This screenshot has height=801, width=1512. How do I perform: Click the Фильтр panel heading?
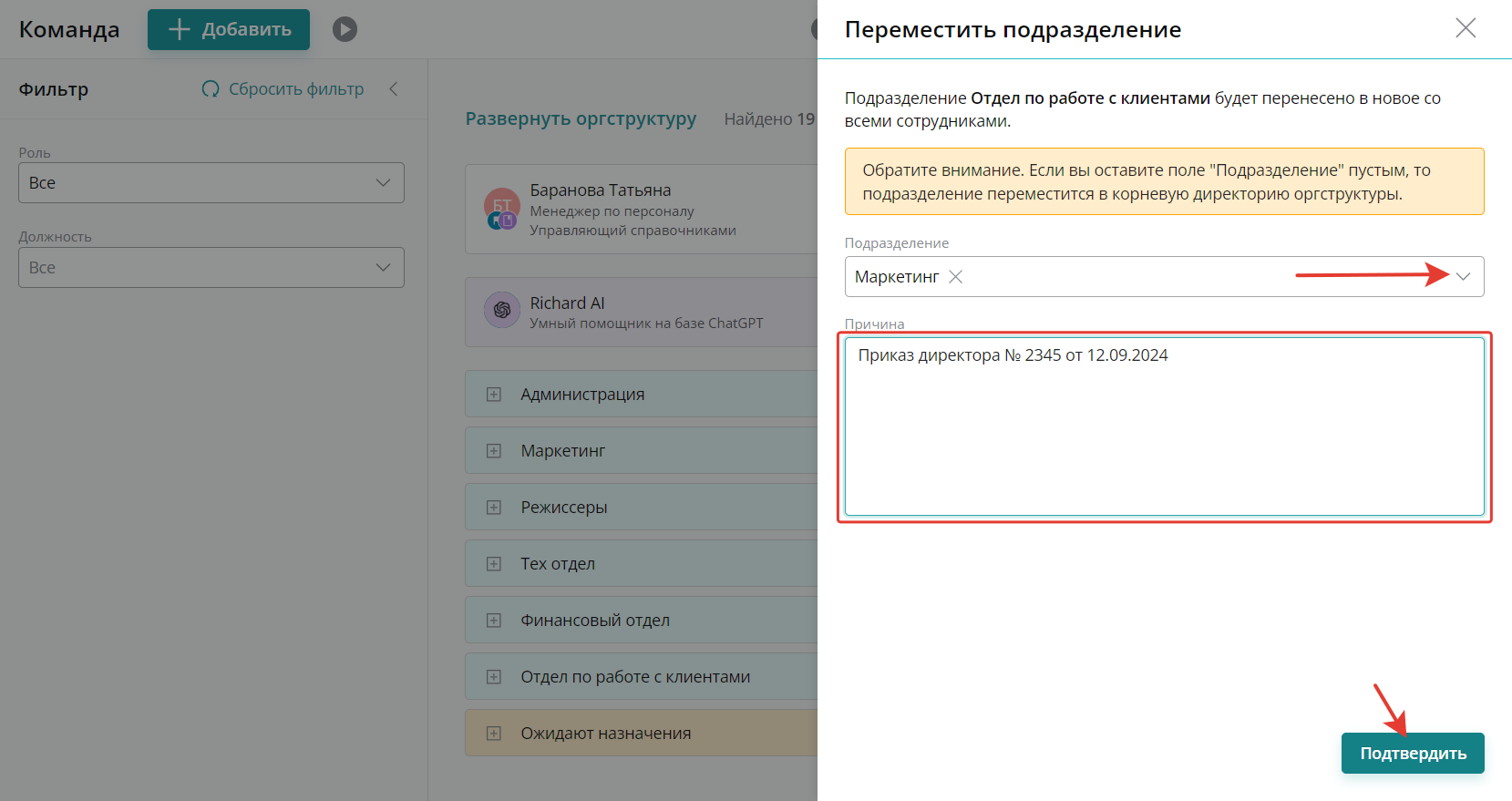click(54, 89)
